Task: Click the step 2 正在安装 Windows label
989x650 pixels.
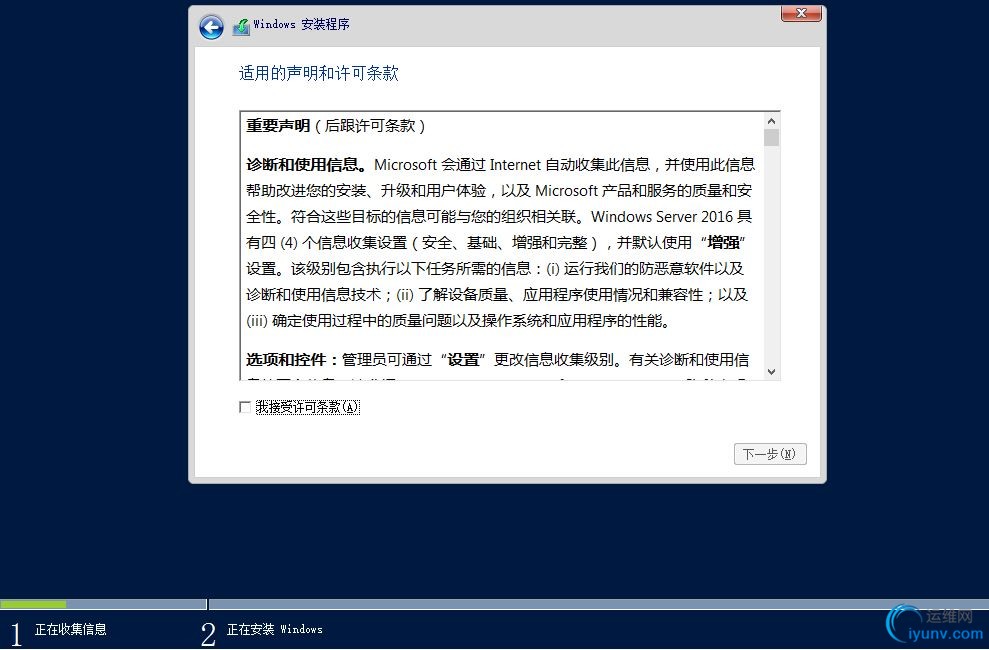Action: coord(274,629)
